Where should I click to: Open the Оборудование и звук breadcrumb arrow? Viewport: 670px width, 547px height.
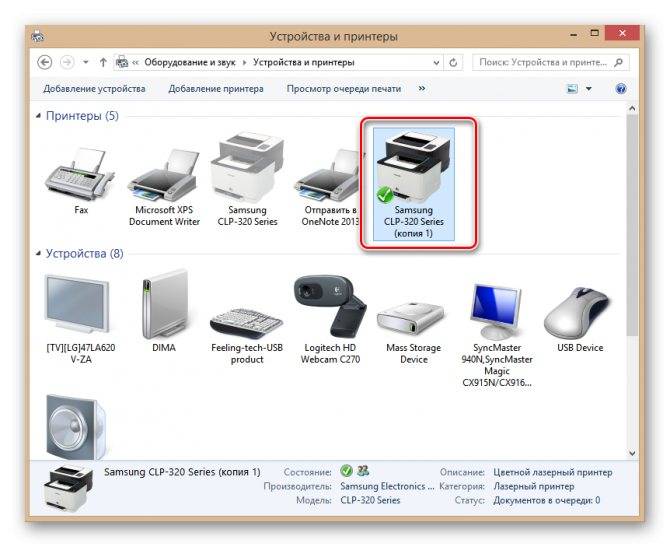click(244, 62)
